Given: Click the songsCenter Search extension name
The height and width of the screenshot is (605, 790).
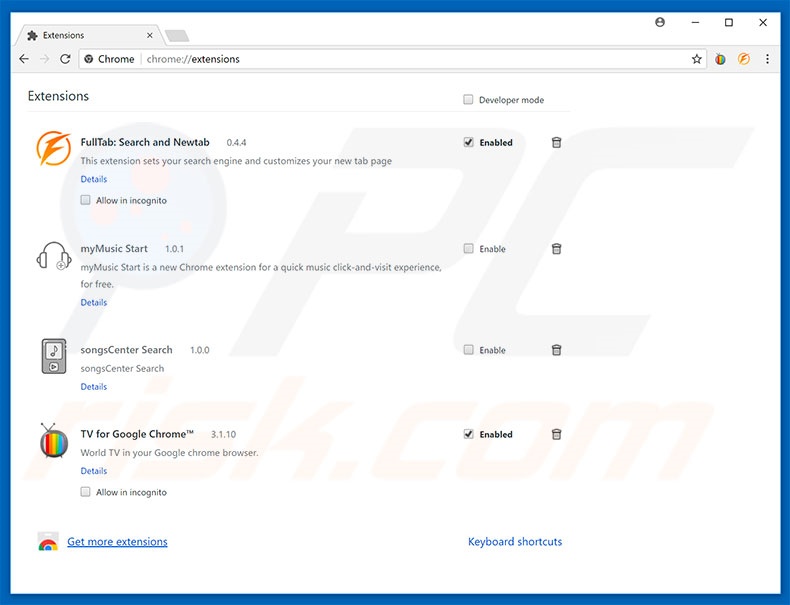Looking at the screenshot, I should tap(126, 350).
